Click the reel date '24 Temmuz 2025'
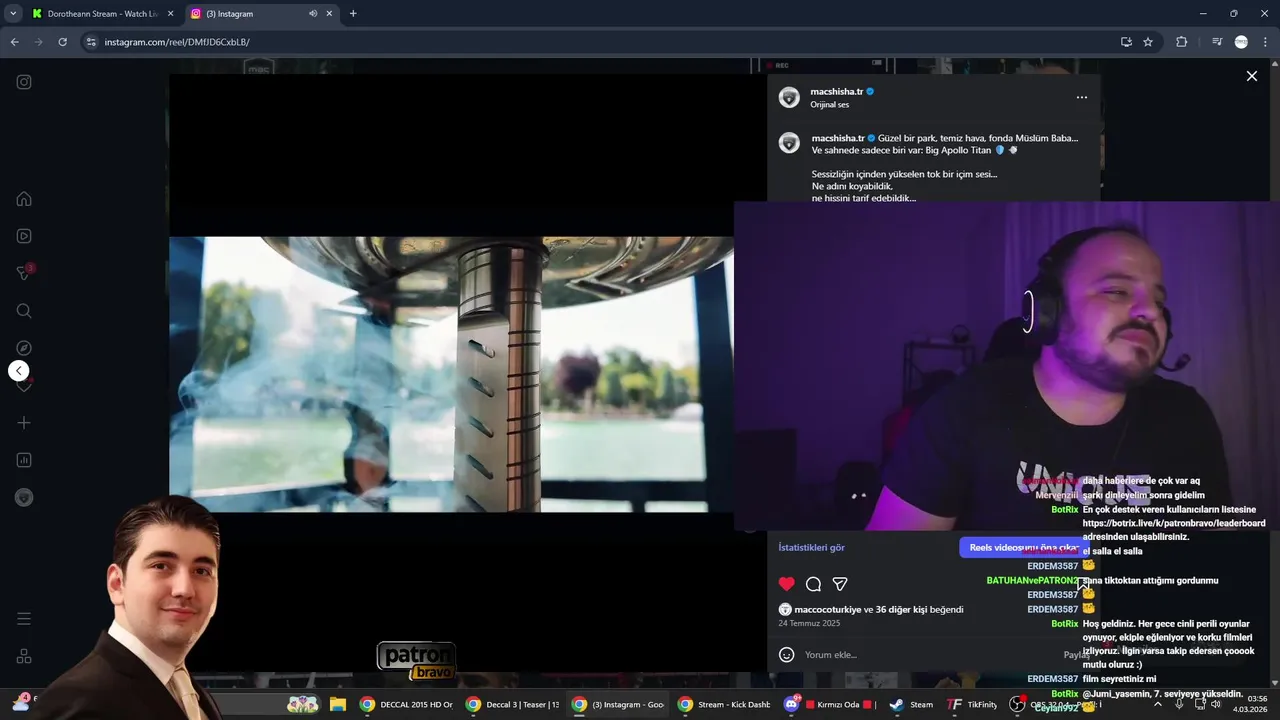This screenshot has height=720, width=1280. (809, 623)
